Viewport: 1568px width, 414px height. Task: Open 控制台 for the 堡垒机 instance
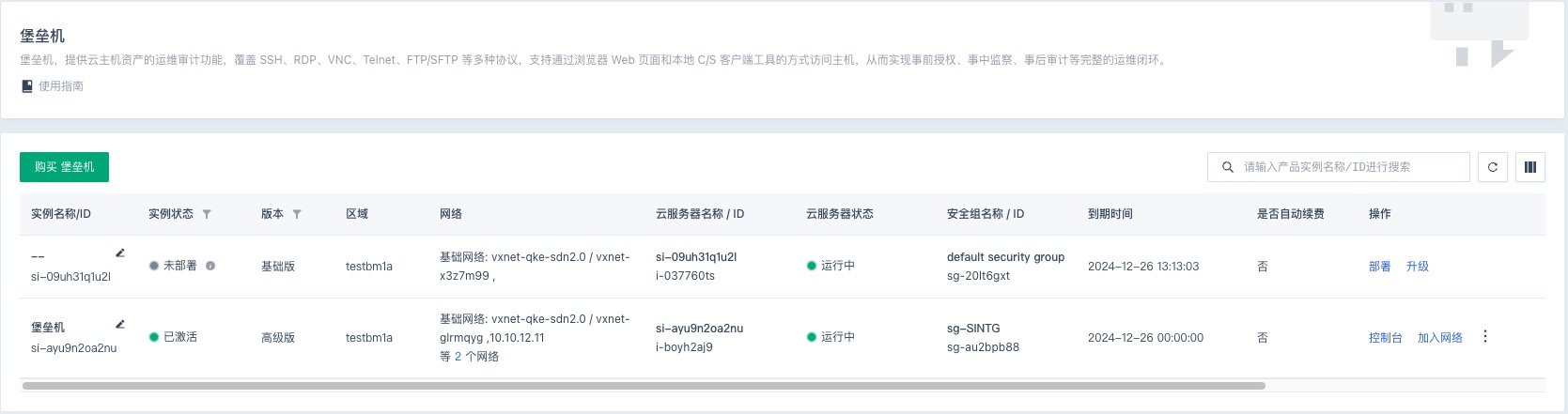click(1385, 338)
